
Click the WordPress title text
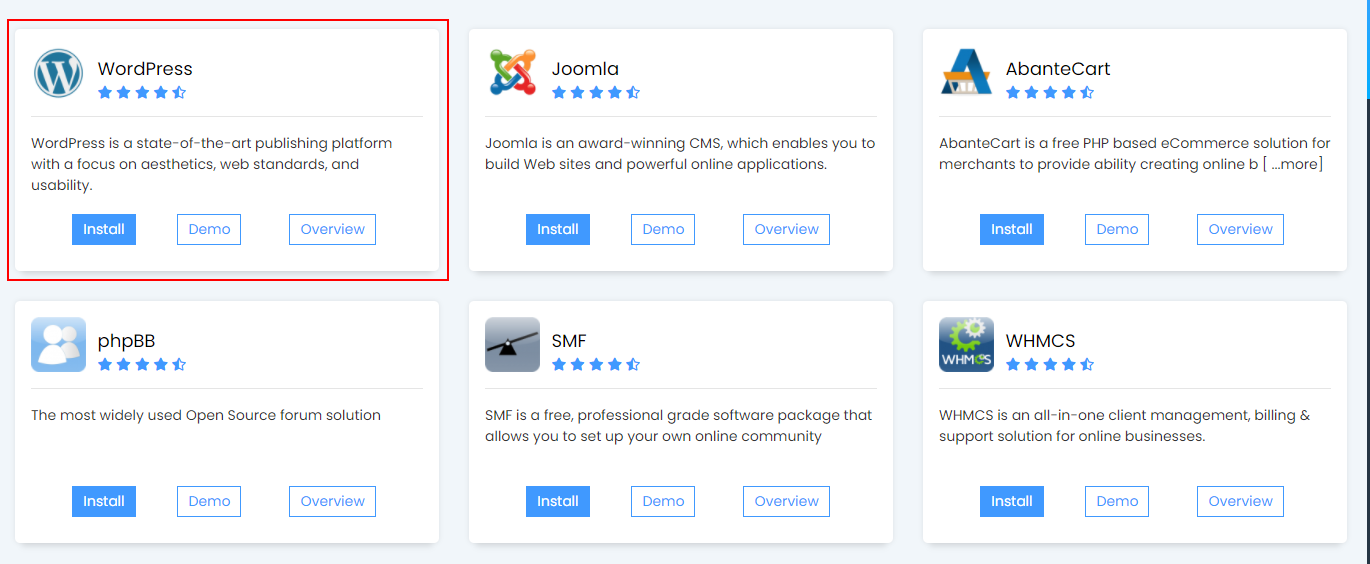pos(145,69)
